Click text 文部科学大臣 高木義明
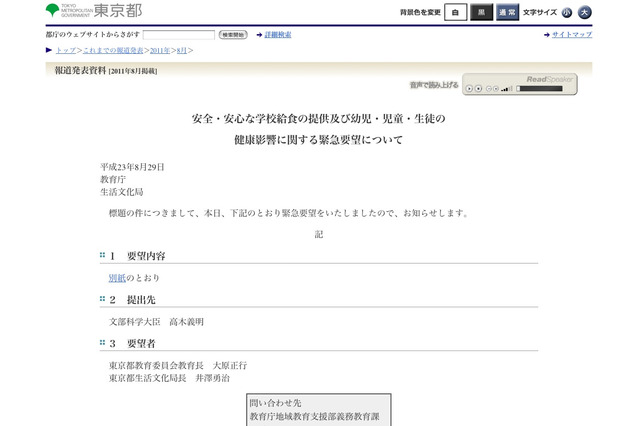Image resolution: width=640 pixels, height=426 pixels. point(156,322)
